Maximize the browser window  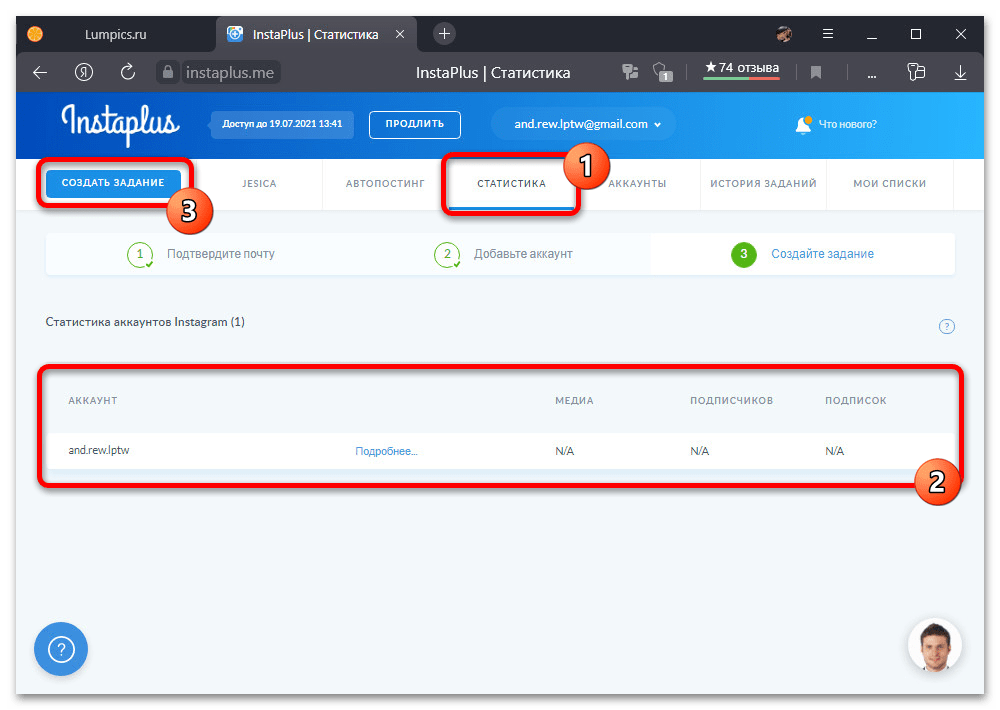(916, 34)
